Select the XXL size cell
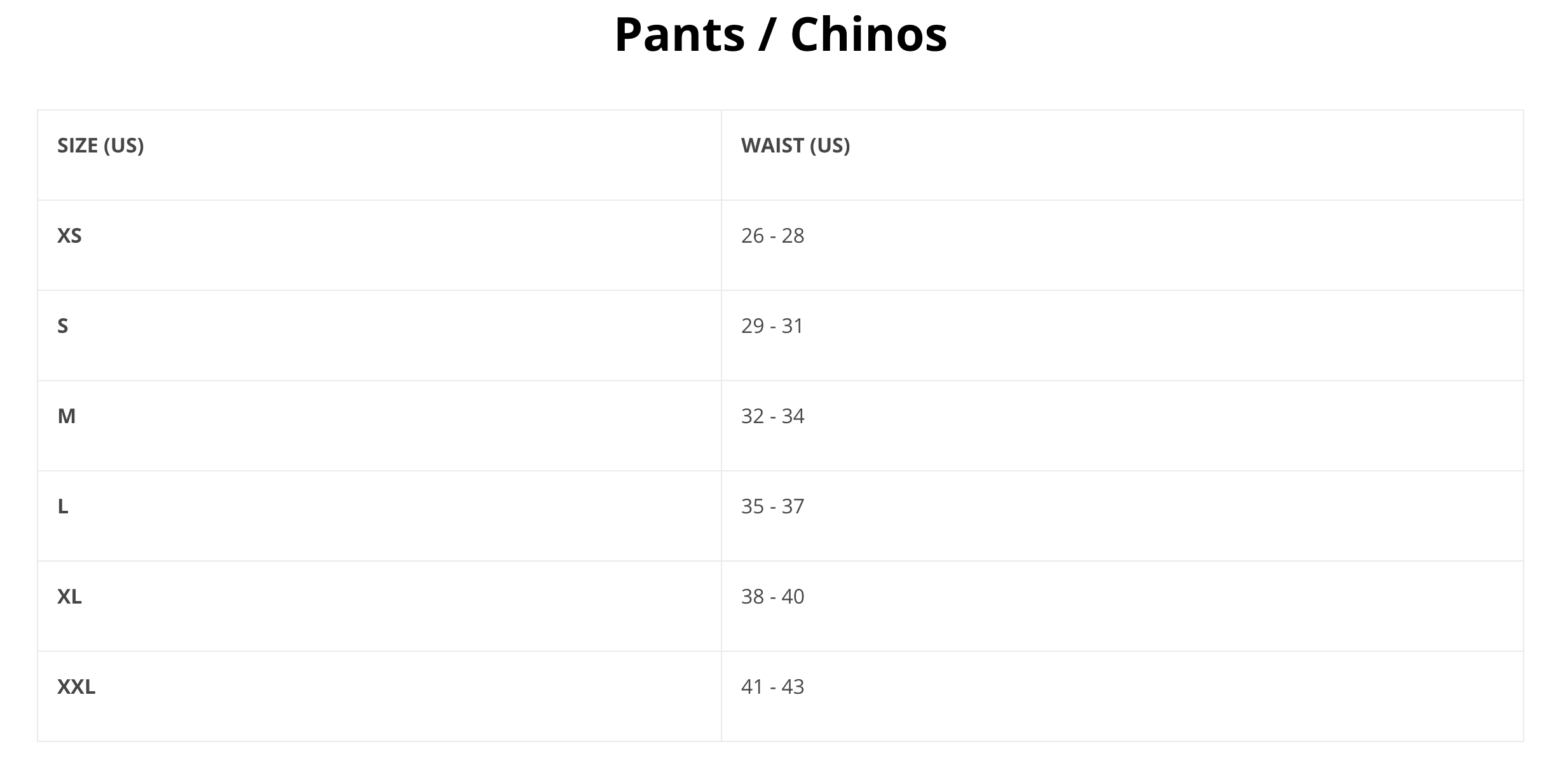Image resolution: width=1565 pixels, height=784 pixels. 76,687
